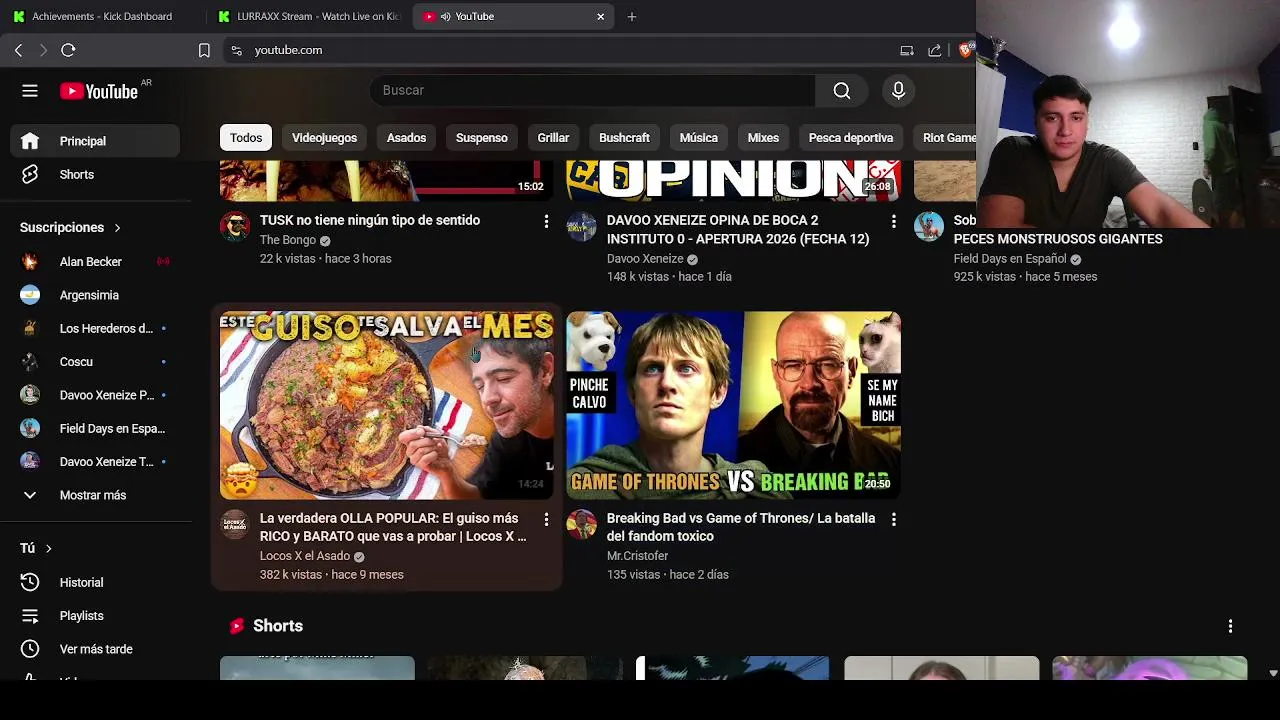The width and height of the screenshot is (1280, 720).
Task: Play Game of Thrones vs Breaking Bad thumbnail
Action: click(x=733, y=405)
